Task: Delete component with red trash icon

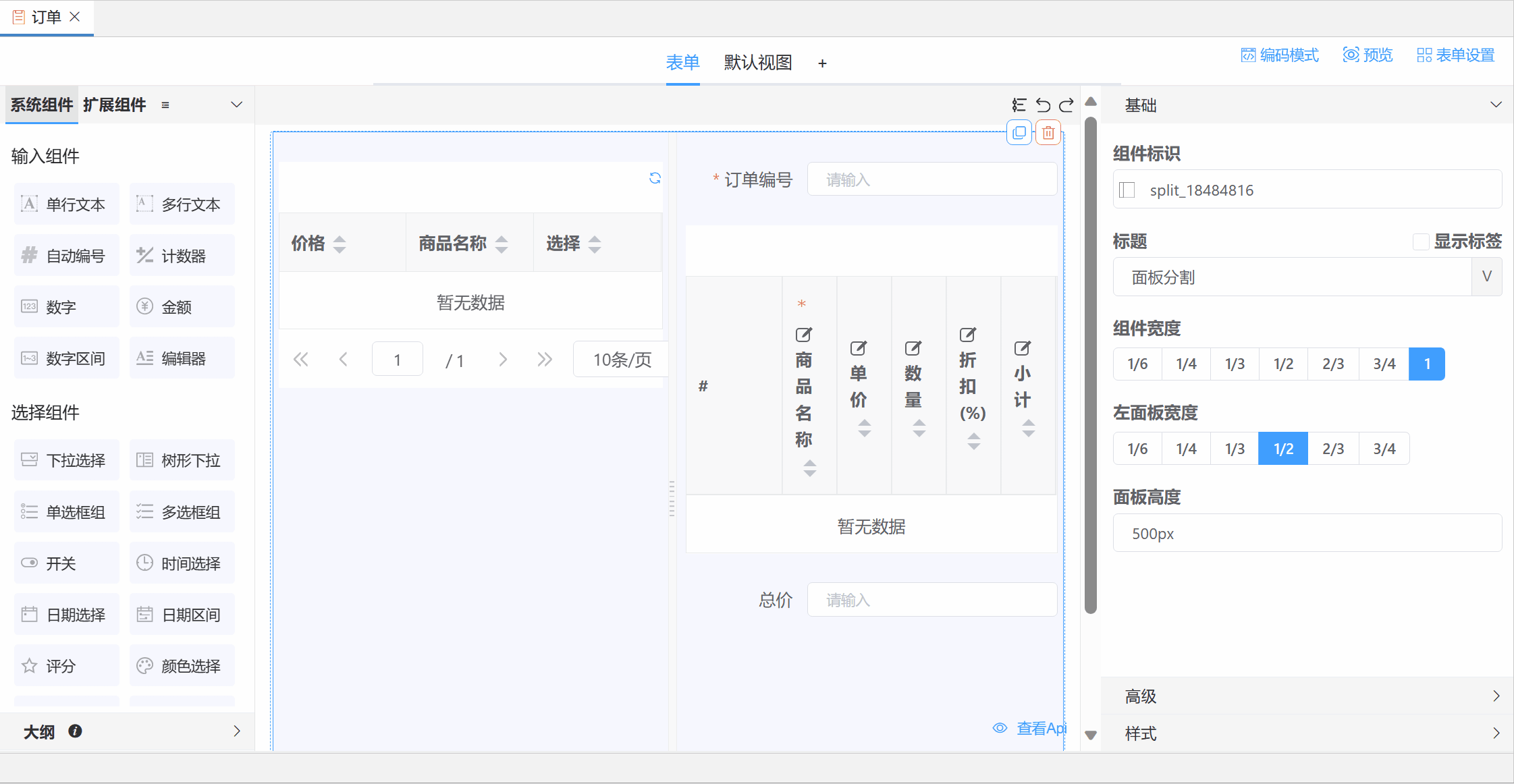Action: click(x=1048, y=133)
